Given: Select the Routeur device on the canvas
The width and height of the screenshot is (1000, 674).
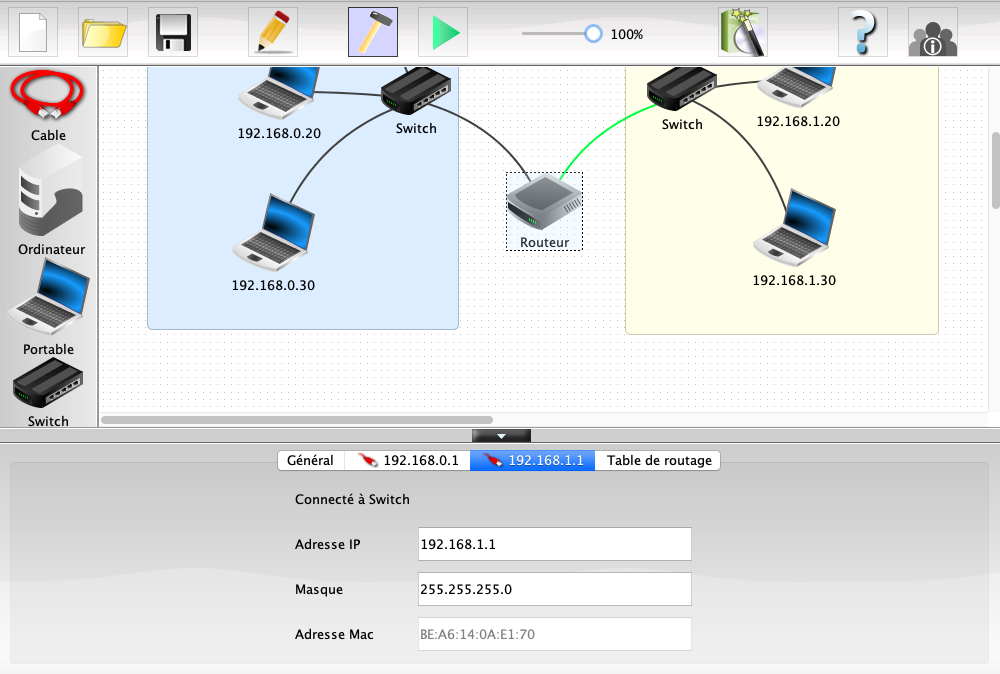Looking at the screenshot, I should click(x=544, y=206).
